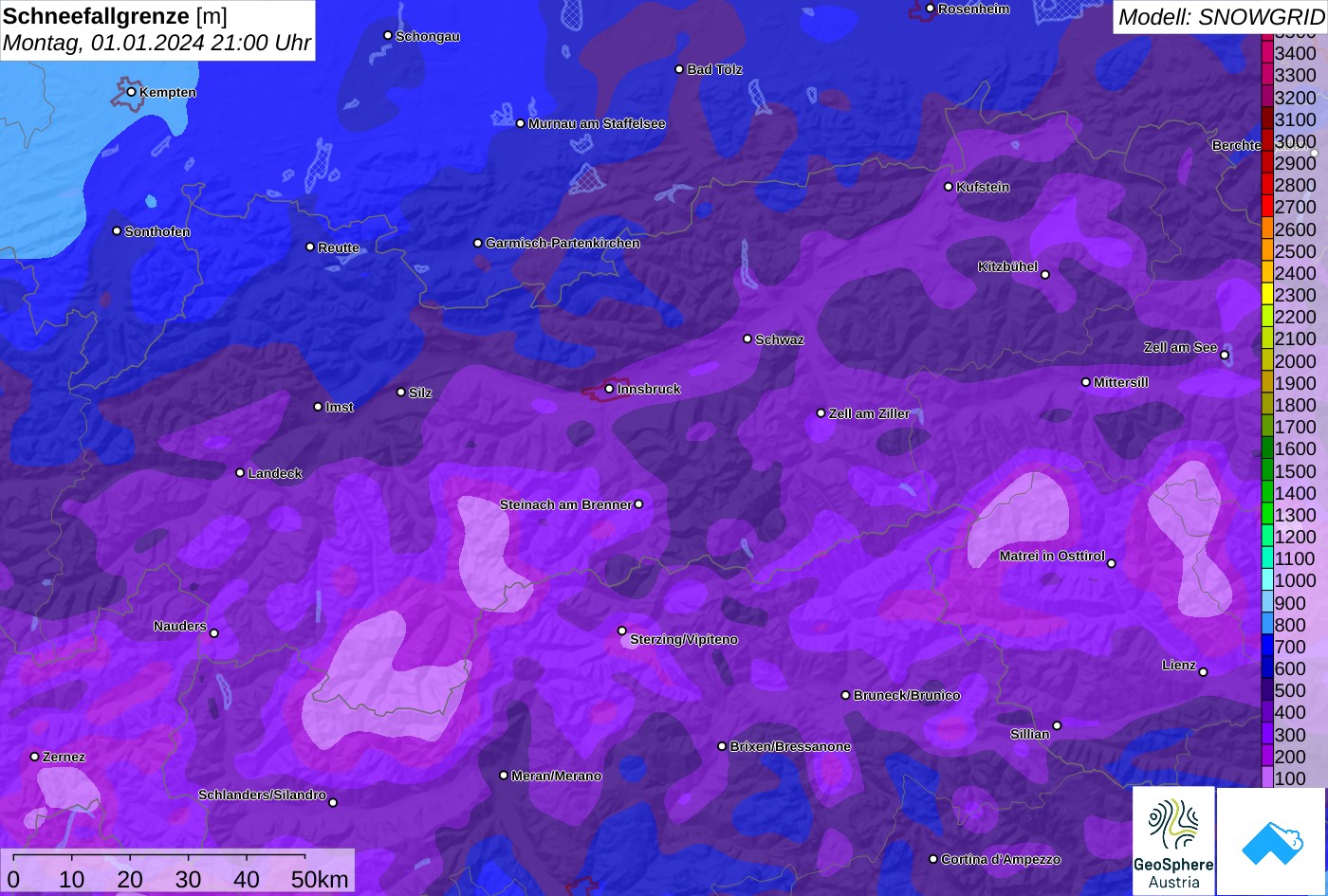Image resolution: width=1328 pixels, height=896 pixels.
Task: Click the 'Schwaz' town label
Action: point(780,340)
